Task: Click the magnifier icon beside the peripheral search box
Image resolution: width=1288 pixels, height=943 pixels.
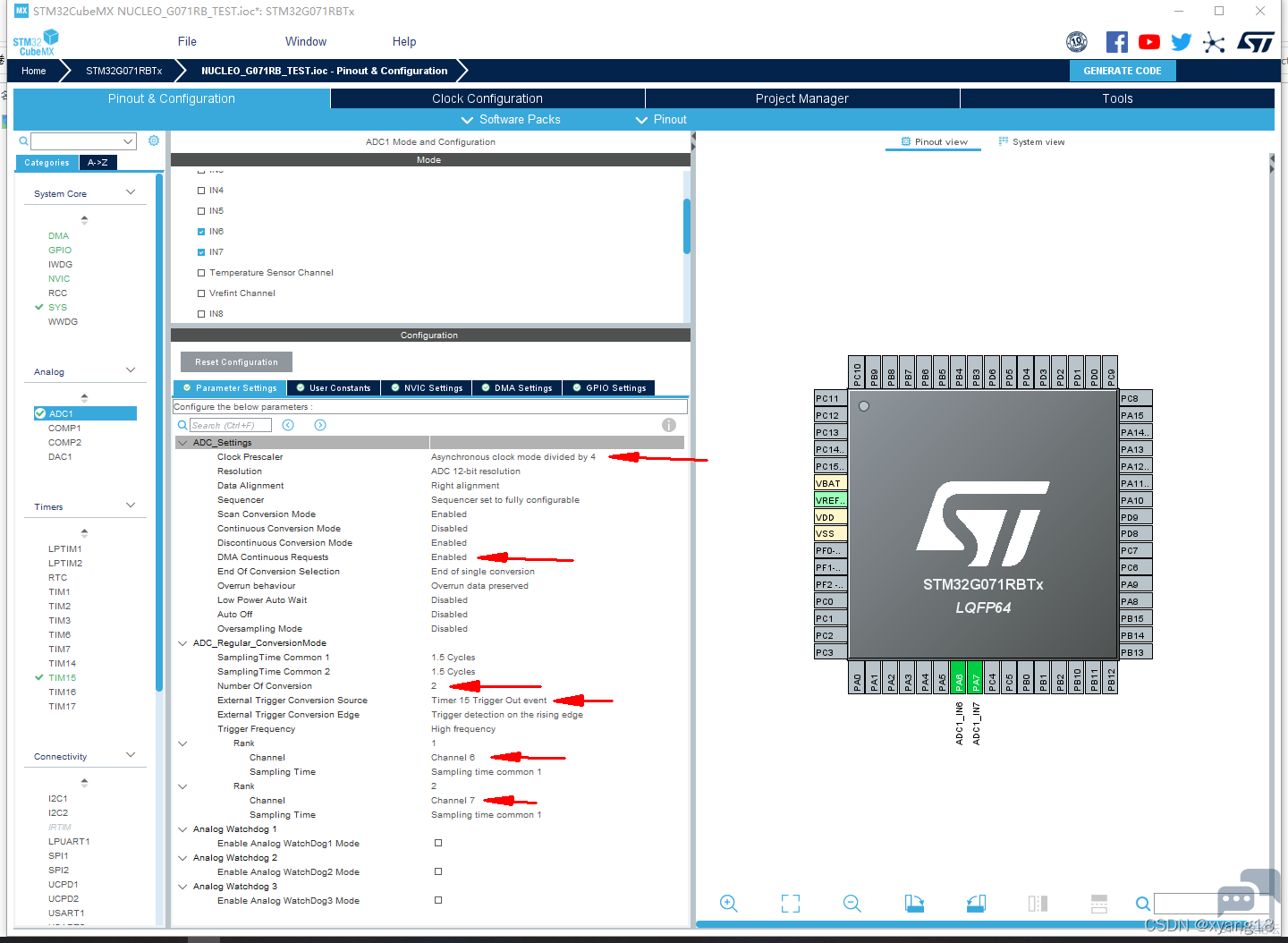Action: [x=23, y=141]
